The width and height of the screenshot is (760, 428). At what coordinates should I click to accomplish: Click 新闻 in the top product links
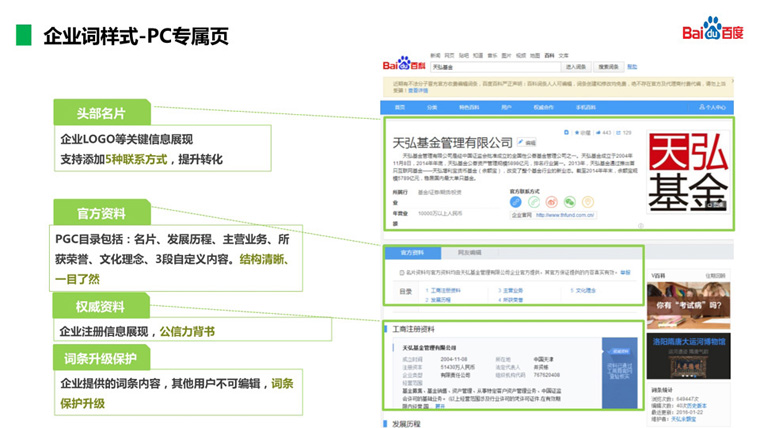tap(435, 56)
